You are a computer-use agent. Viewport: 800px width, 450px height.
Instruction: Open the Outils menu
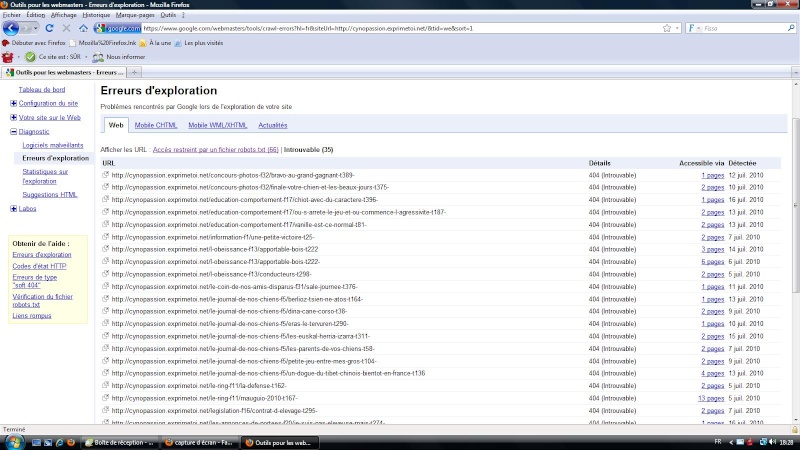pyautogui.click(x=168, y=15)
